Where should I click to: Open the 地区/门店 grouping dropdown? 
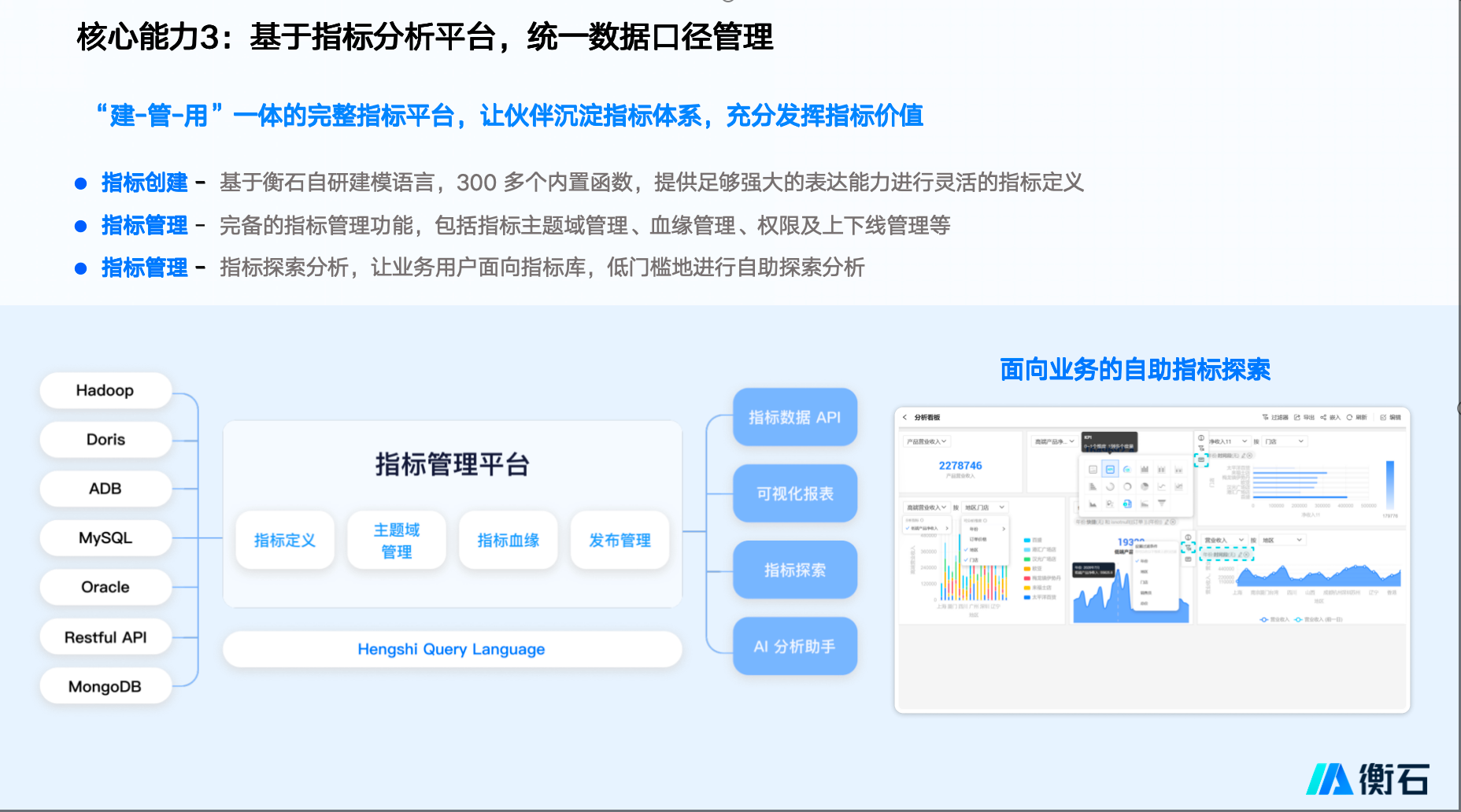click(985, 507)
